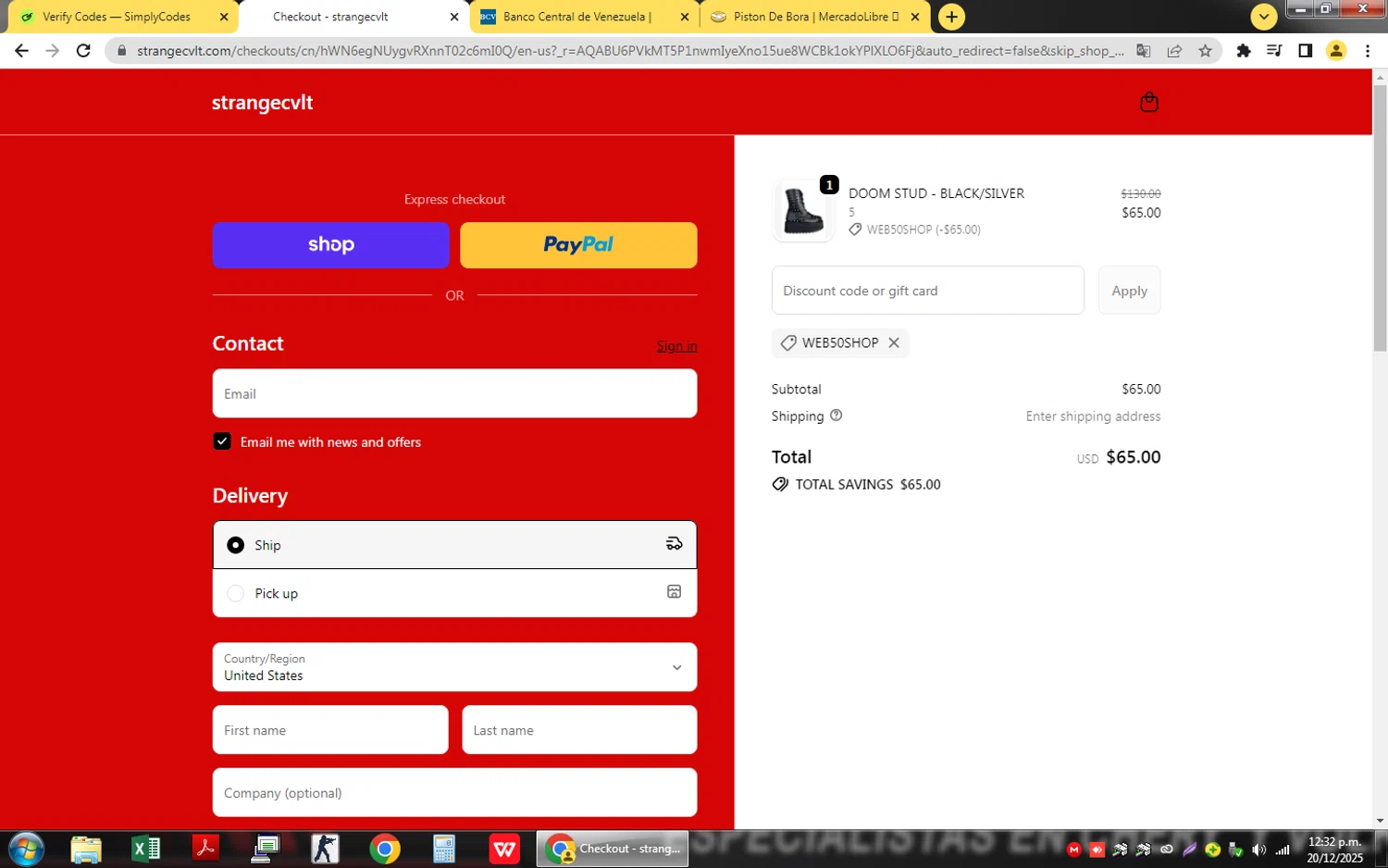Click the TOTAL SAVINGS $65.00 text
This screenshot has height=868, width=1388.
[868, 484]
